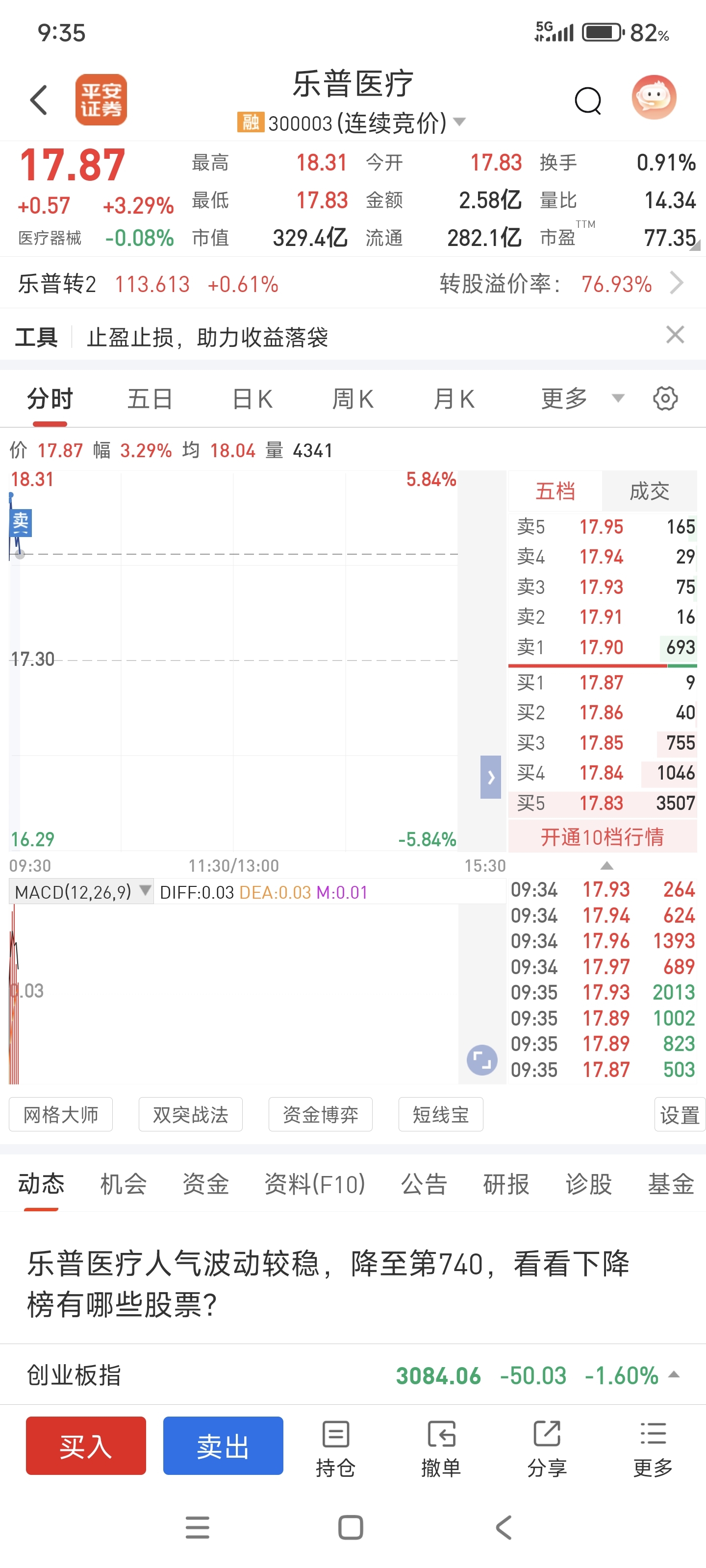Open the customer service assistant avatar
Screen dimensions: 706x1568
click(654, 98)
